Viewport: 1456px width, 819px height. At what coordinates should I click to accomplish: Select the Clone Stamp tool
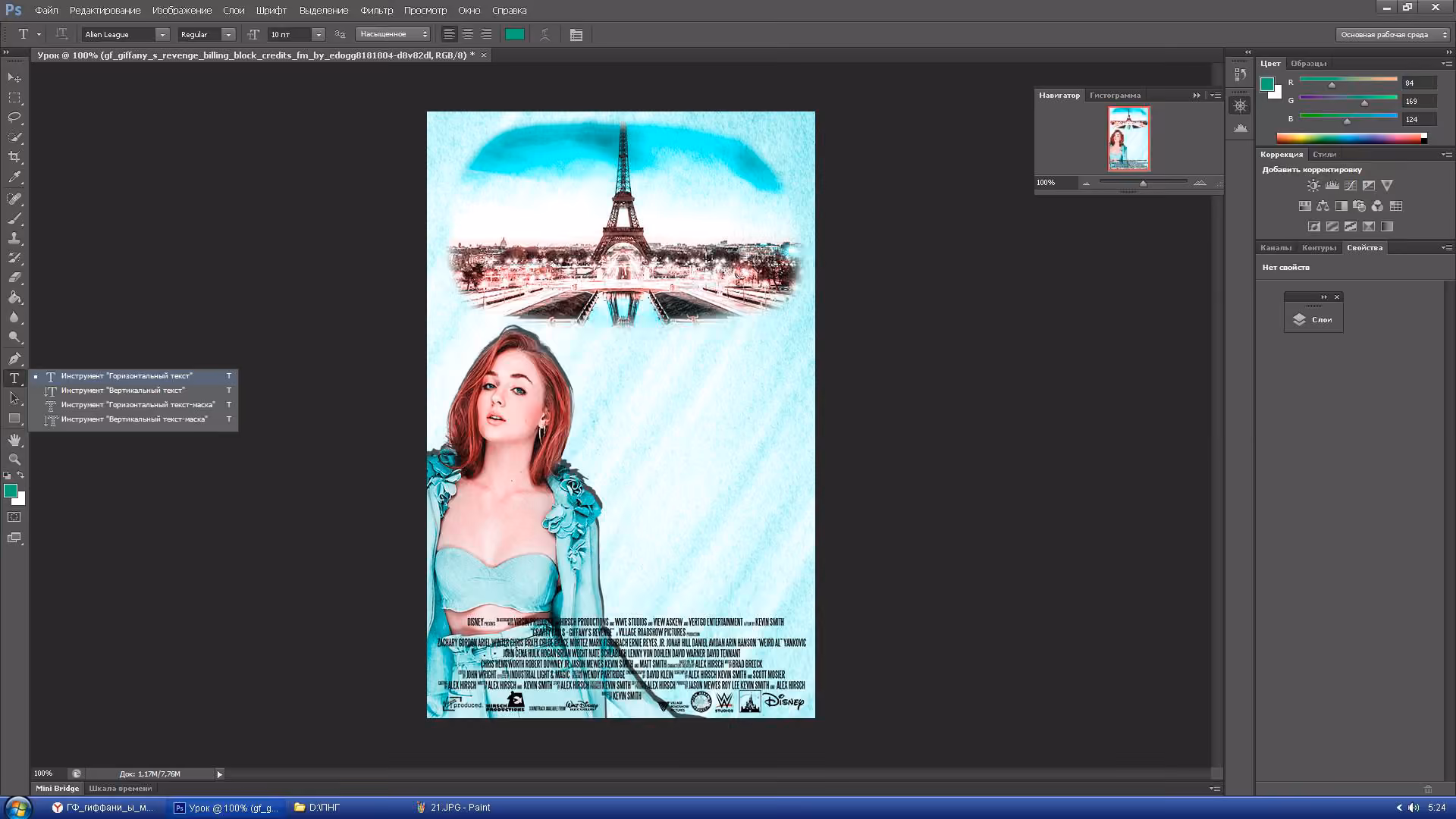[x=14, y=238]
